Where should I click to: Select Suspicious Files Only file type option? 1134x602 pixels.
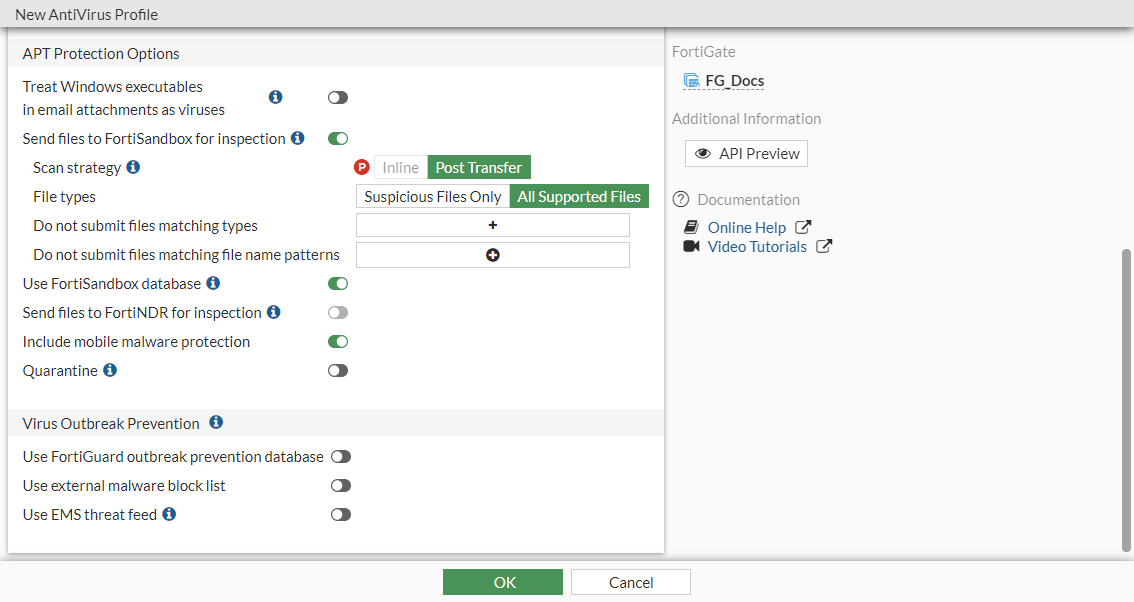pos(432,196)
